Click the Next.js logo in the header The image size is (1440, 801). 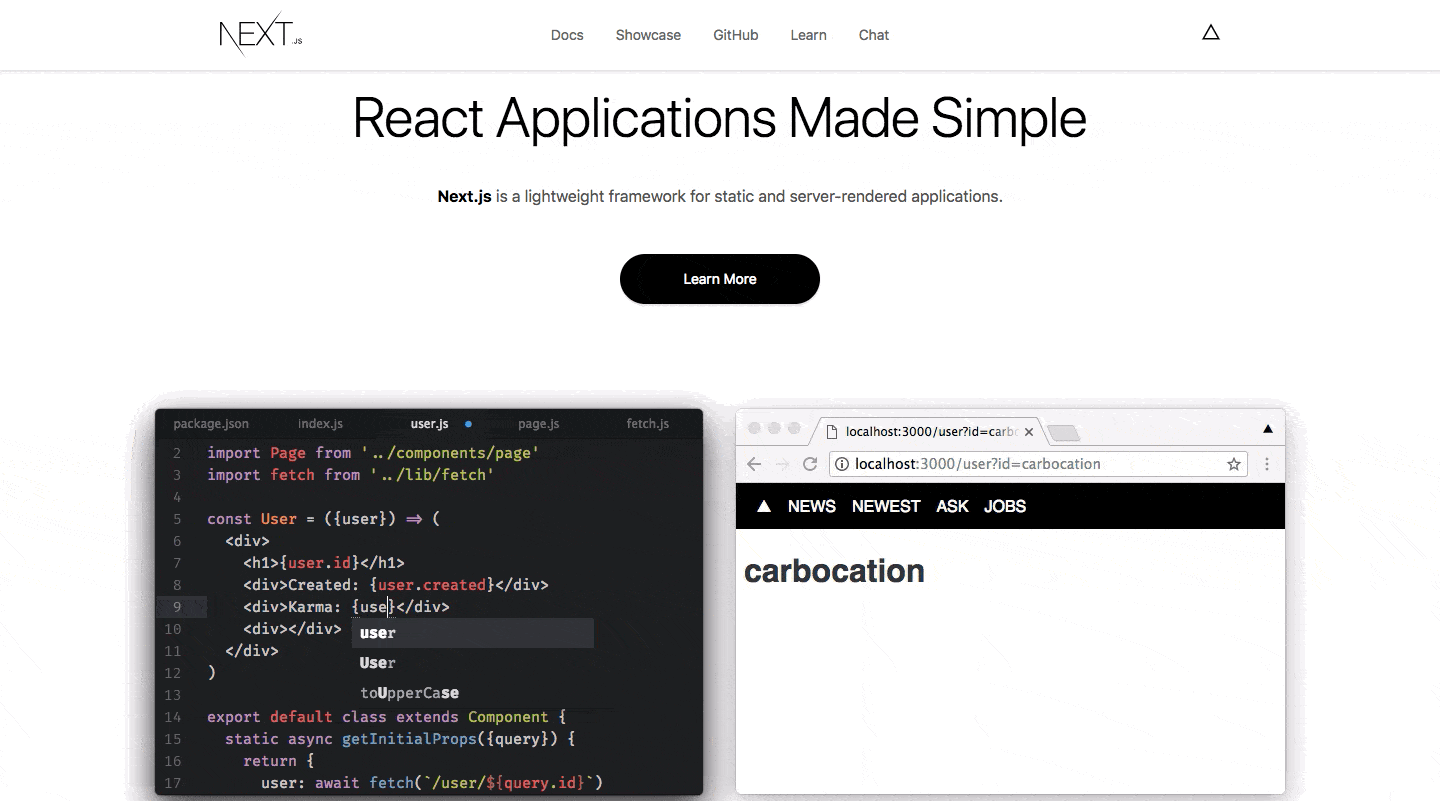pos(260,34)
